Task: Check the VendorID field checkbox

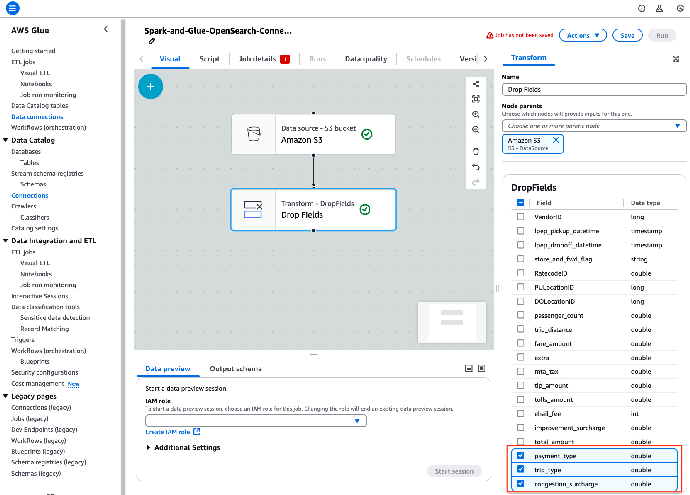Action: click(x=520, y=215)
